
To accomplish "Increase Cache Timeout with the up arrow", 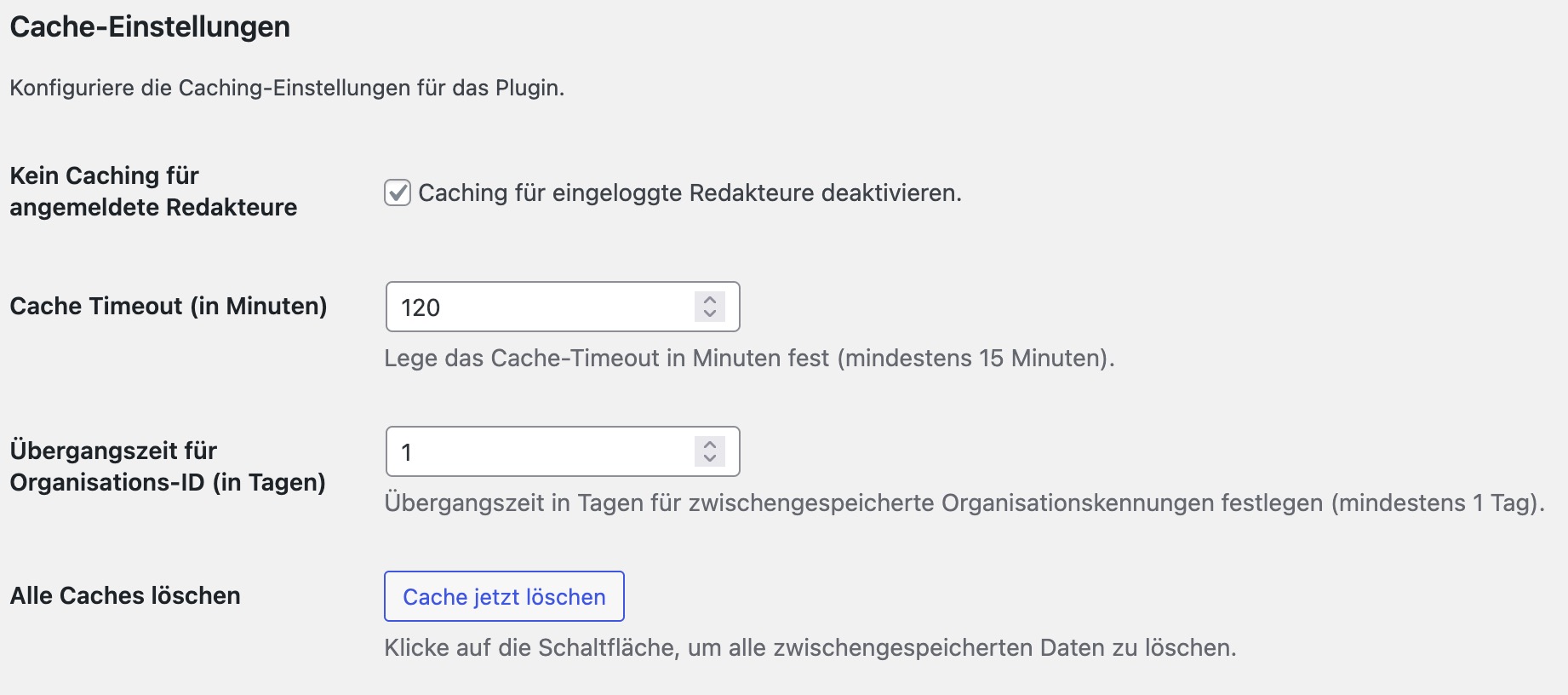I will pyautogui.click(x=710, y=300).
